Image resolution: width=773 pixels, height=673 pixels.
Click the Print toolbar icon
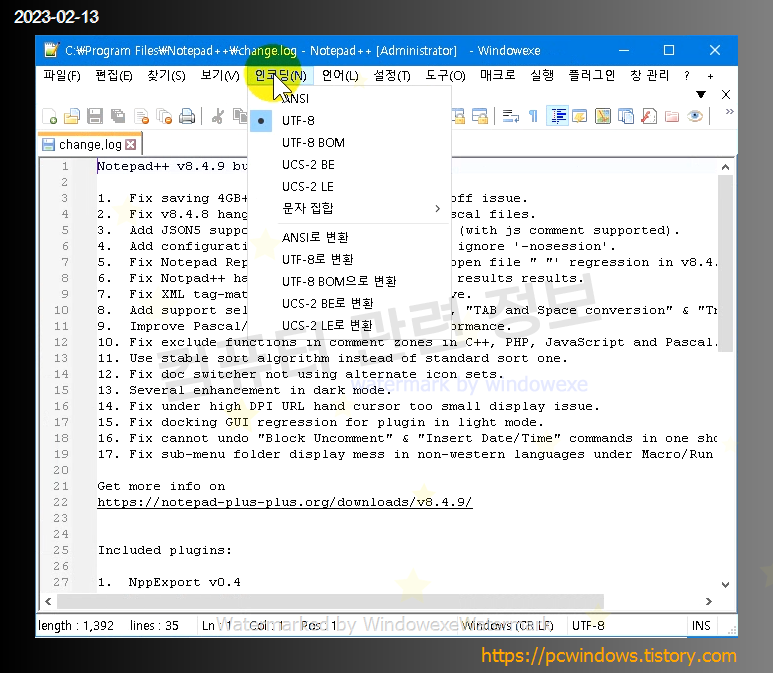187,117
